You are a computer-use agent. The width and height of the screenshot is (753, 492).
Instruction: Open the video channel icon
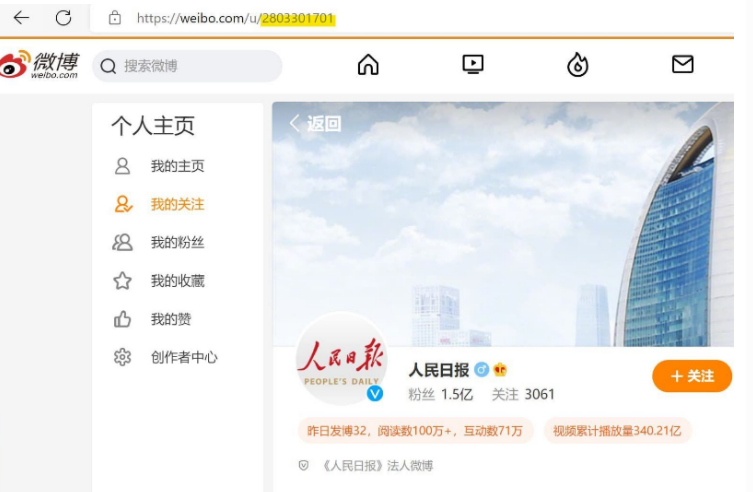pyautogui.click(x=473, y=64)
